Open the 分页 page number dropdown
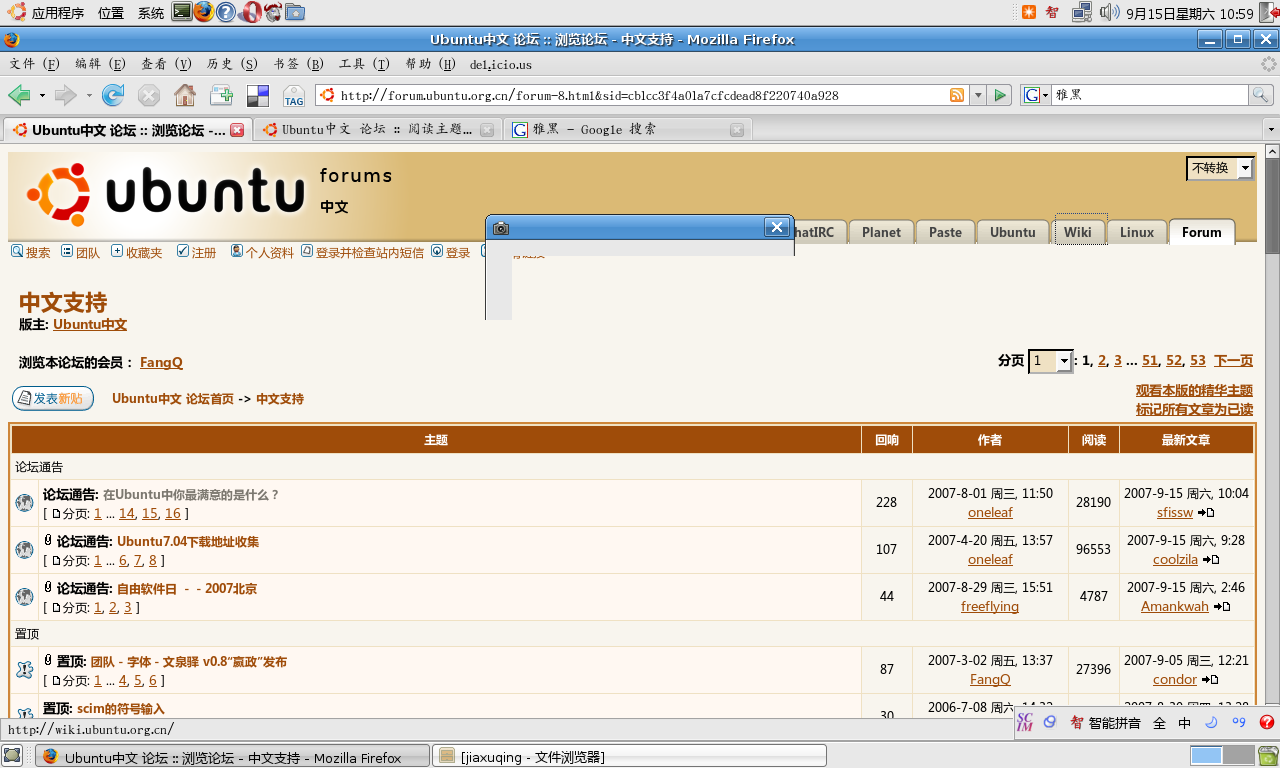Viewport: 1280px width, 768px height. click(x=1051, y=361)
